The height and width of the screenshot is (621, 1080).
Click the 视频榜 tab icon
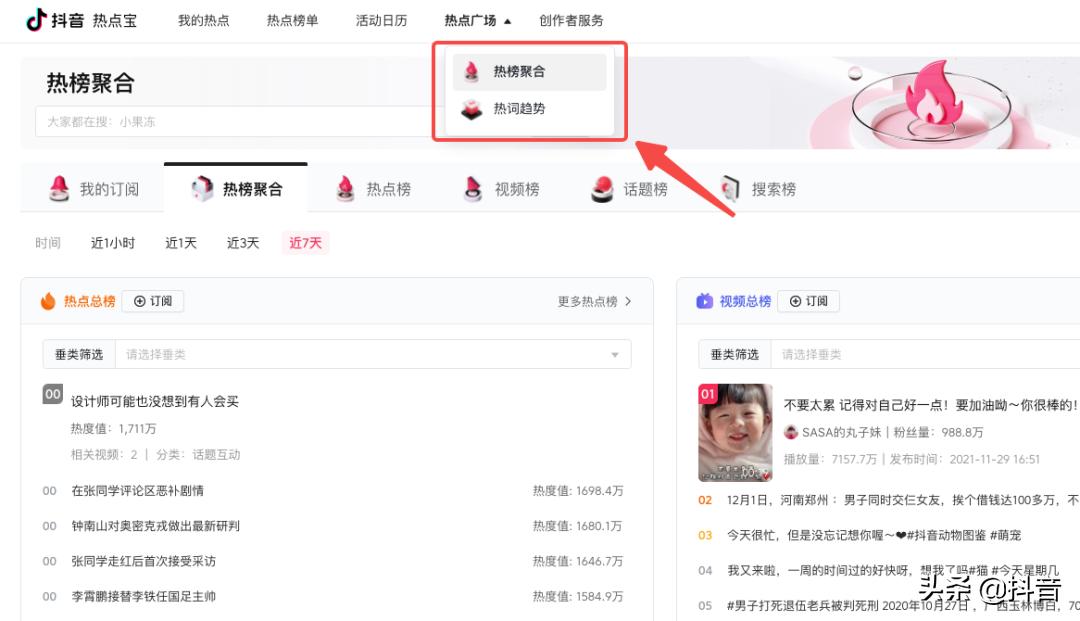pyautogui.click(x=472, y=187)
